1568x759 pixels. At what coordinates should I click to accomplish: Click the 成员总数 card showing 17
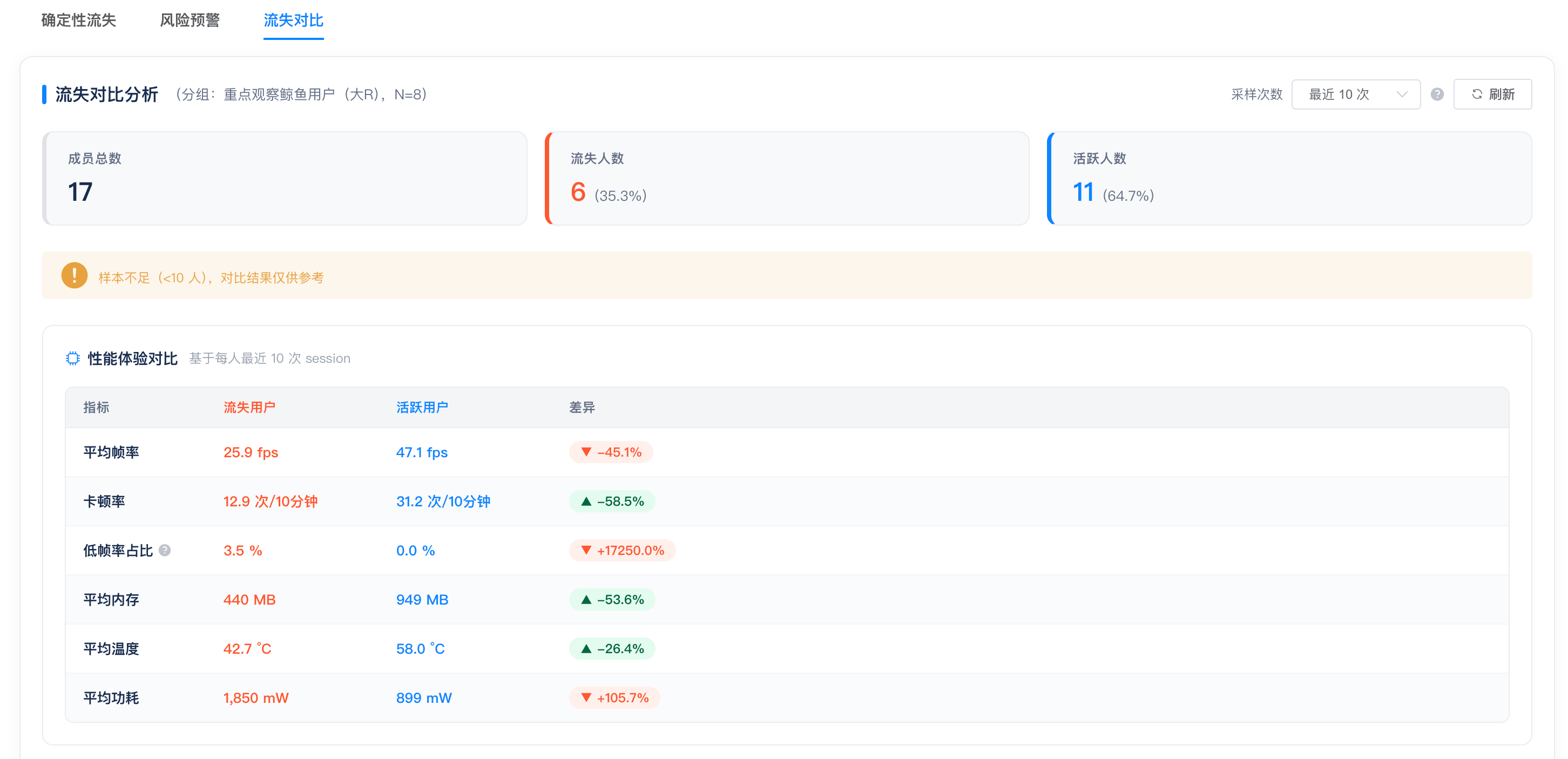coord(285,178)
